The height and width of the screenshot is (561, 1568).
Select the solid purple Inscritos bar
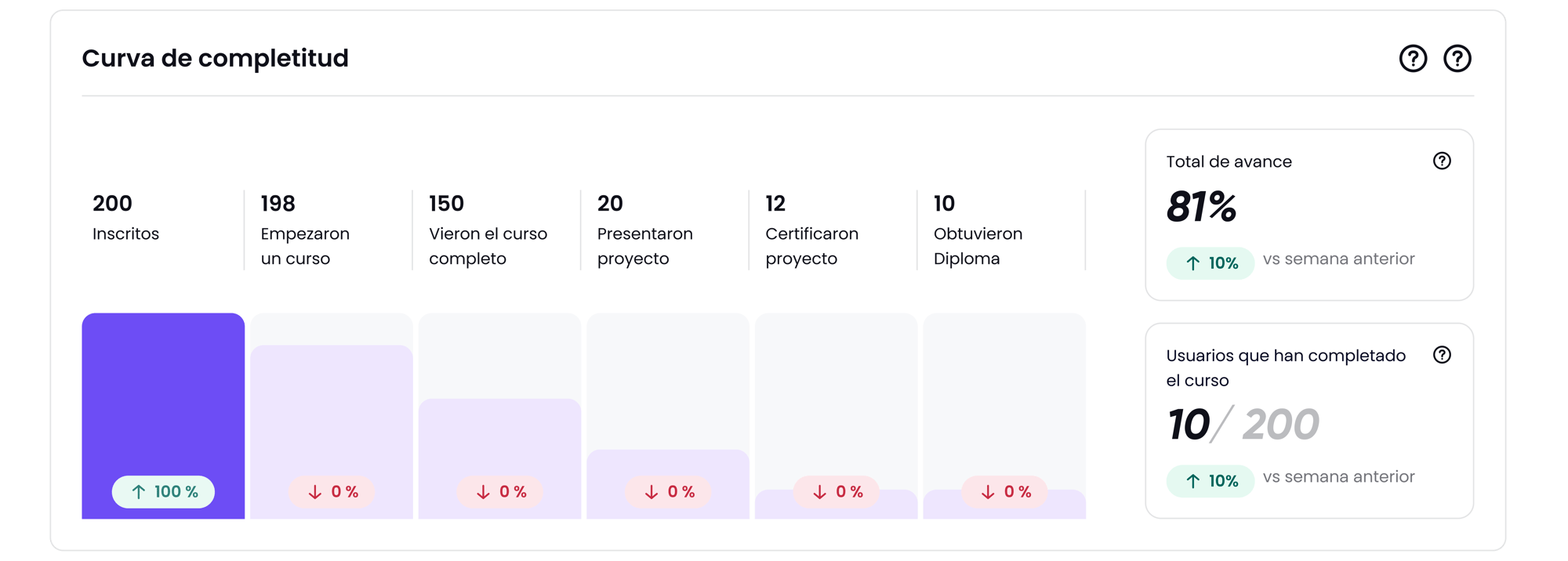(163, 392)
